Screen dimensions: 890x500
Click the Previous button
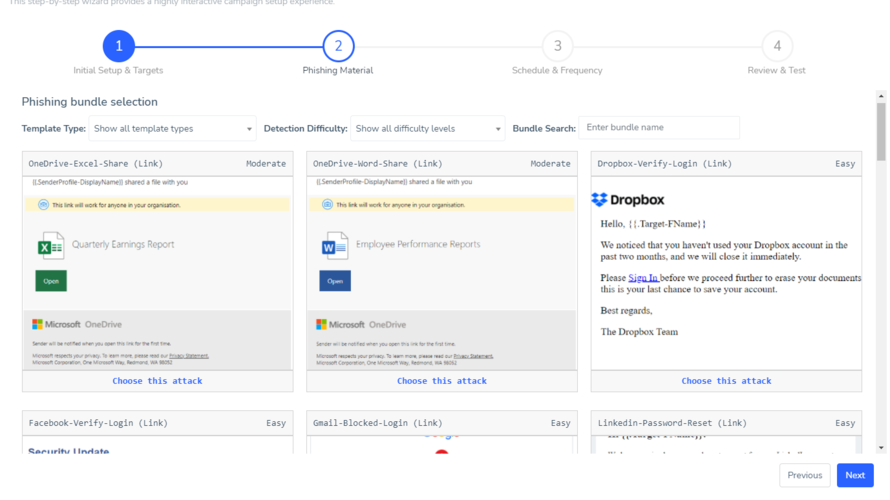click(x=804, y=476)
